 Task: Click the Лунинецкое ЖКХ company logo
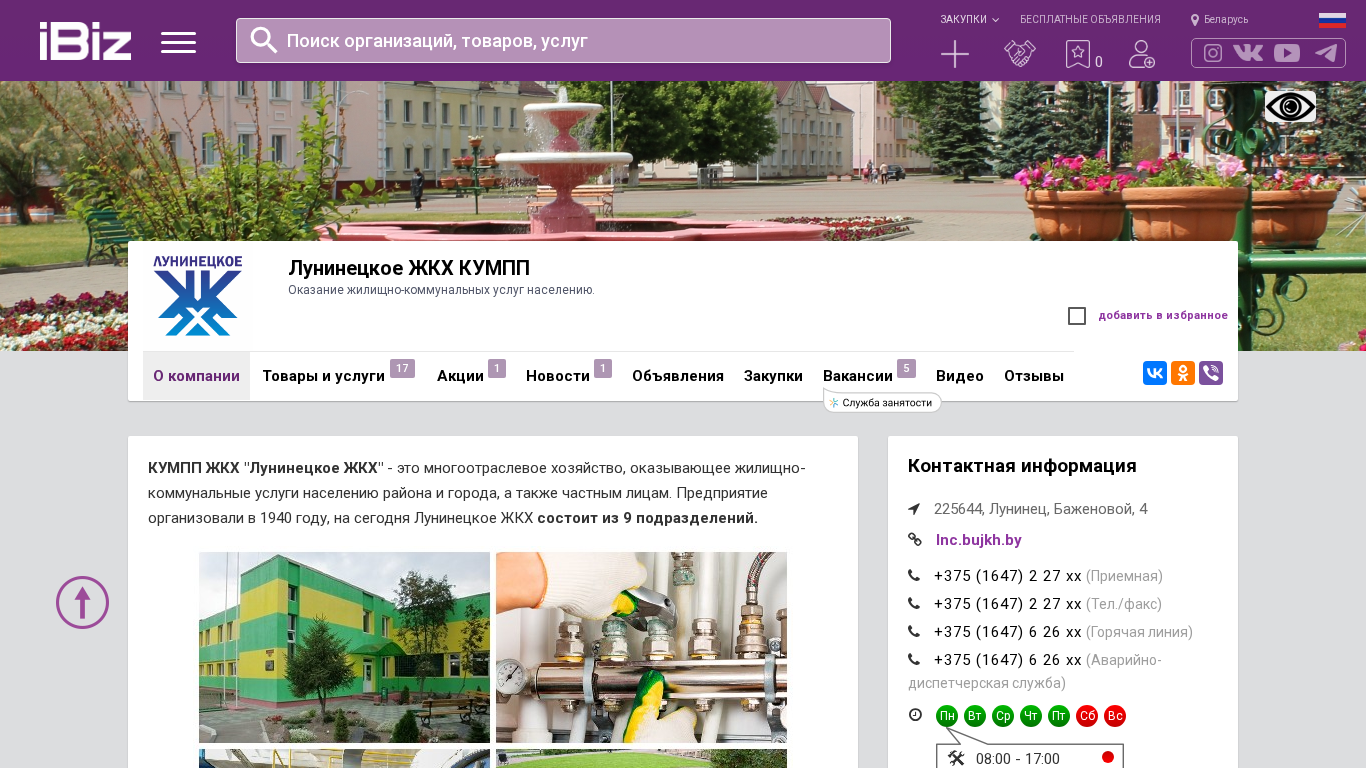(197, 296)
